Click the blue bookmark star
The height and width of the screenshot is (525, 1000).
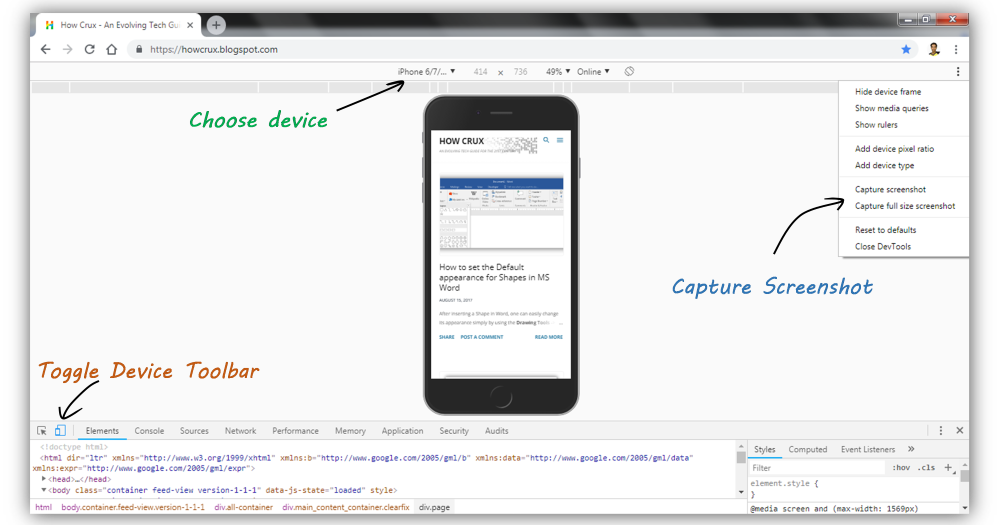[906, 49]
